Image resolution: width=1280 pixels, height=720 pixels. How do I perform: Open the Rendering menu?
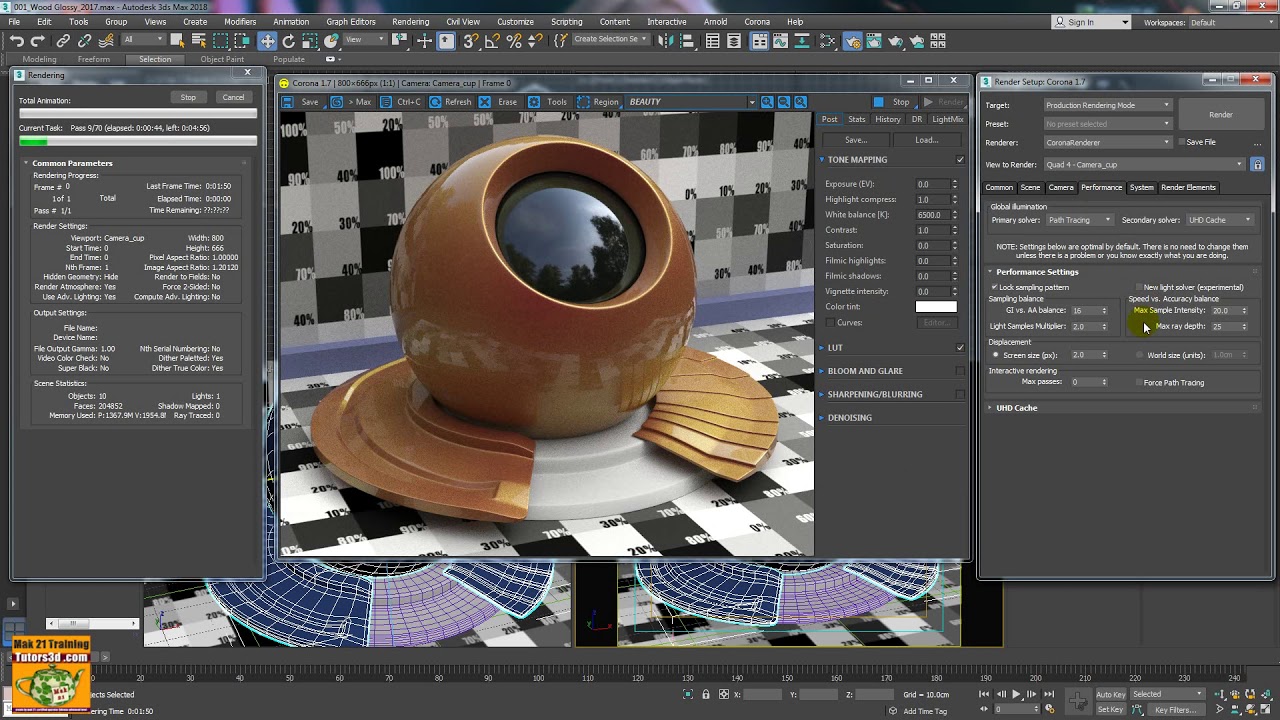(410, 22)
